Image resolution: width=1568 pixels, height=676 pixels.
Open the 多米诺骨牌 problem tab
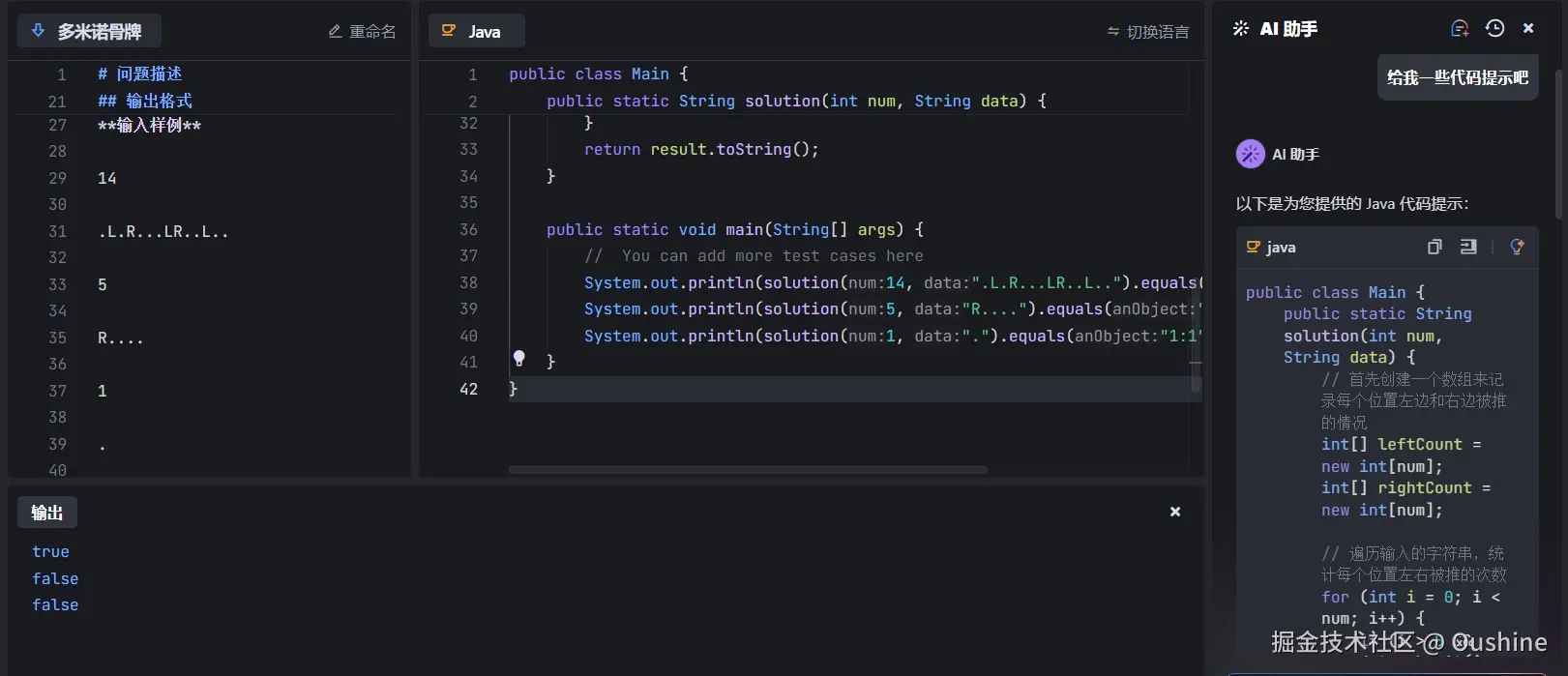[x=89, y=32]
